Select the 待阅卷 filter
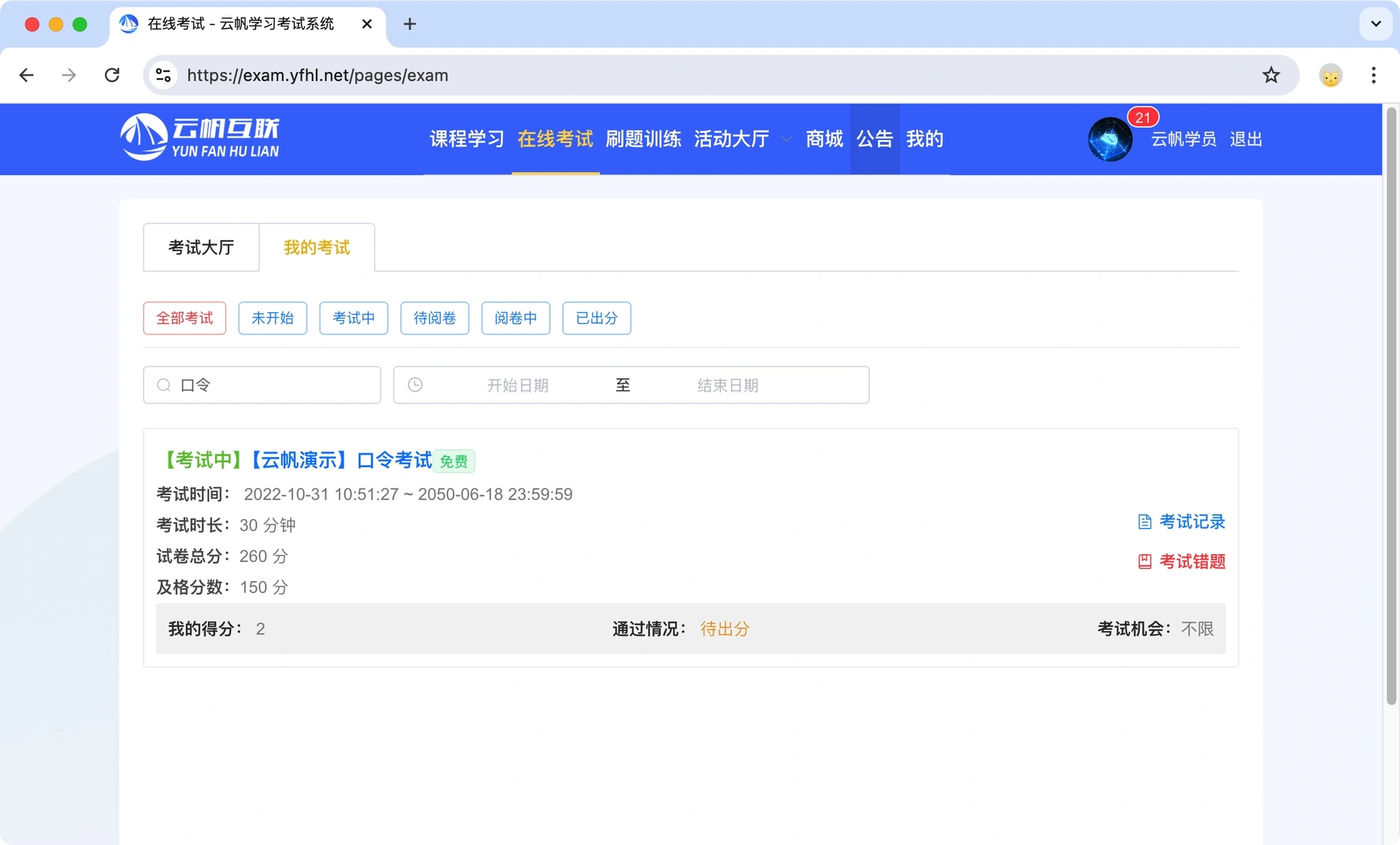 click(435, 318)
